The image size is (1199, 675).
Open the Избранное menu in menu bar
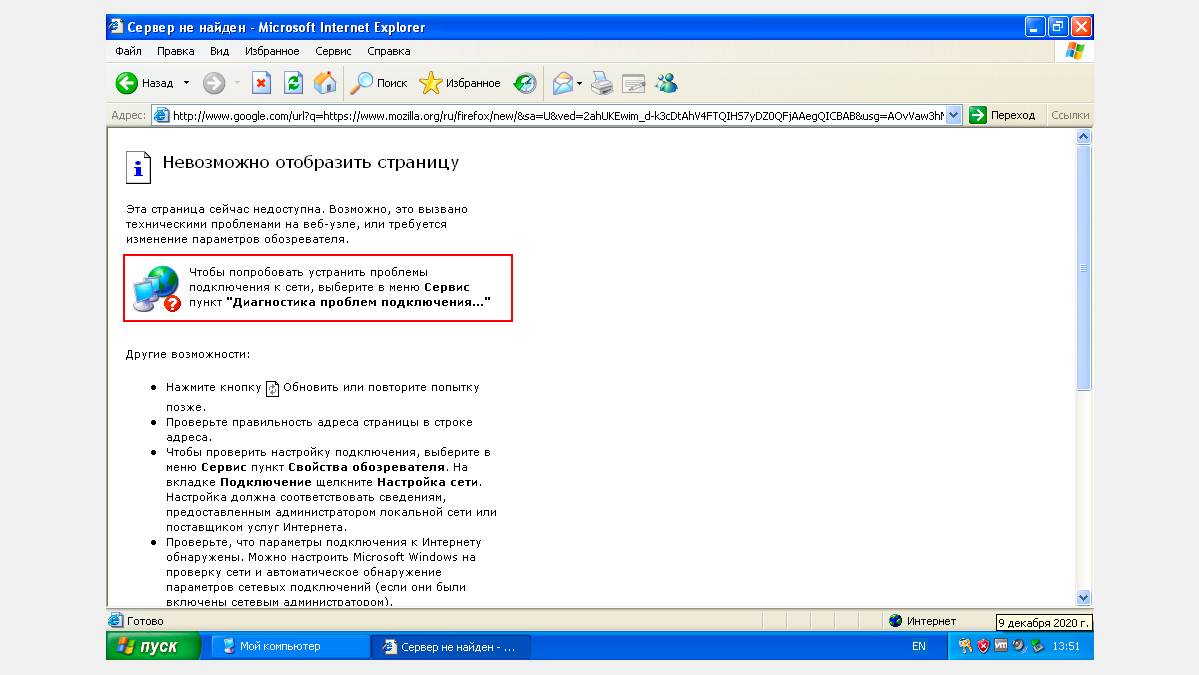click(272, 51)
